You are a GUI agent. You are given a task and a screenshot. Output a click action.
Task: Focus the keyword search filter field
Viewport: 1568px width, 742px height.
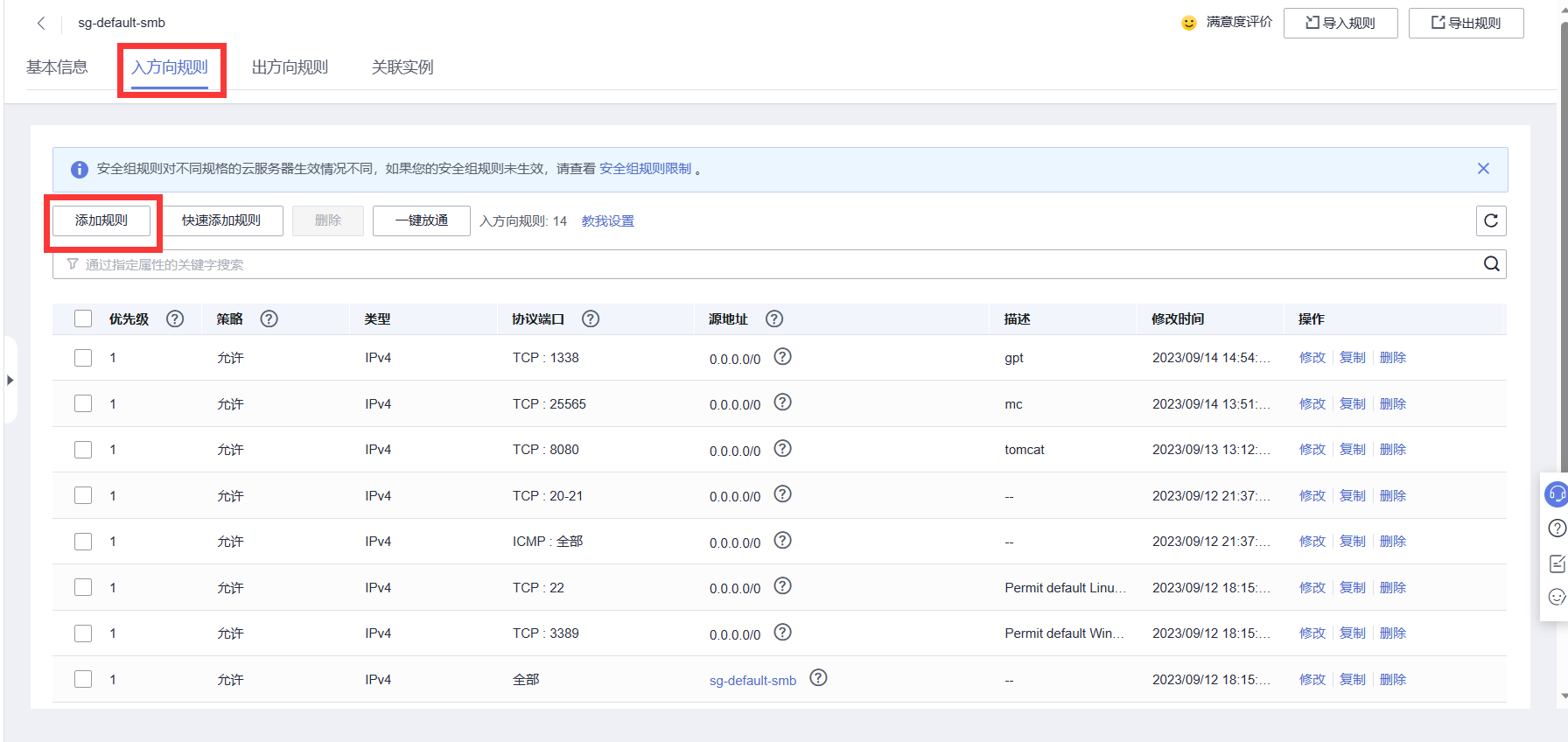[x=779, y=264]
